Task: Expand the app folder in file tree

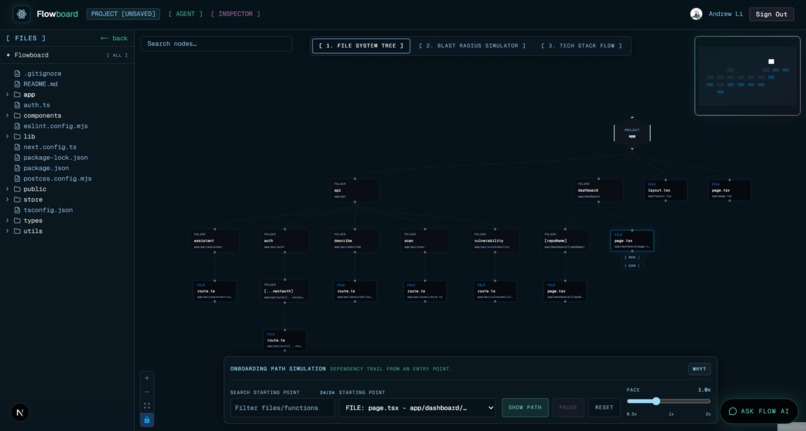Action: (x=7, y=95)
